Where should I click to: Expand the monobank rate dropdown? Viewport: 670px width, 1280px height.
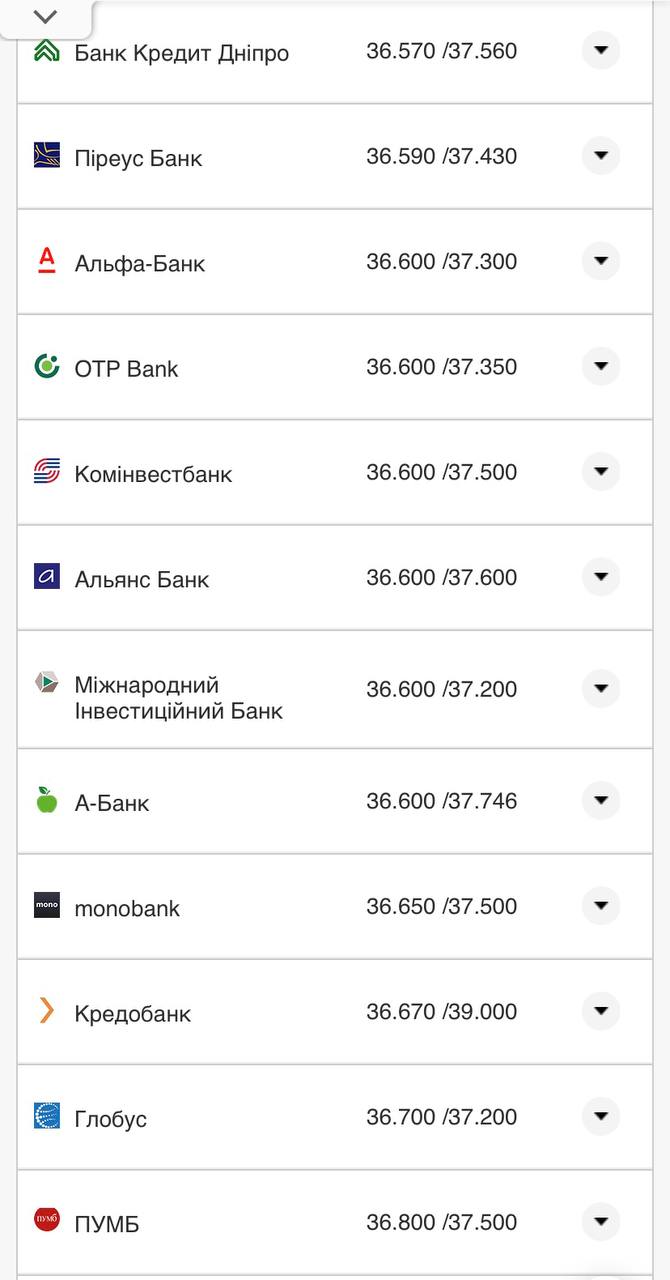(x=601, y=906)
